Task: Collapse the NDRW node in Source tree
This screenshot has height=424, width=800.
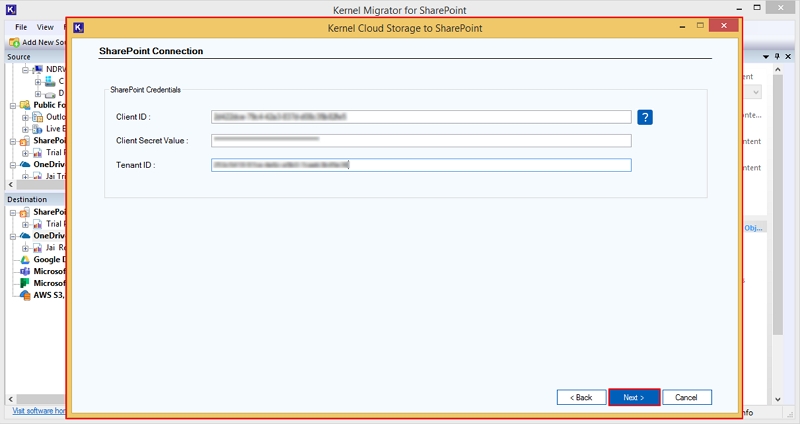Action: [25, 70]
